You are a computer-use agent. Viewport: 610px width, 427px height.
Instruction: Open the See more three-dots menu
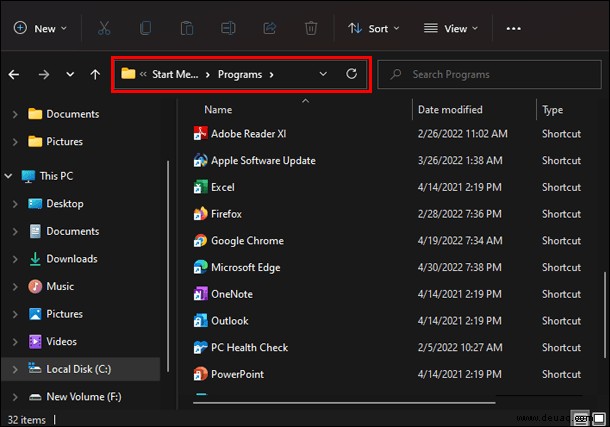pos(514,28)
